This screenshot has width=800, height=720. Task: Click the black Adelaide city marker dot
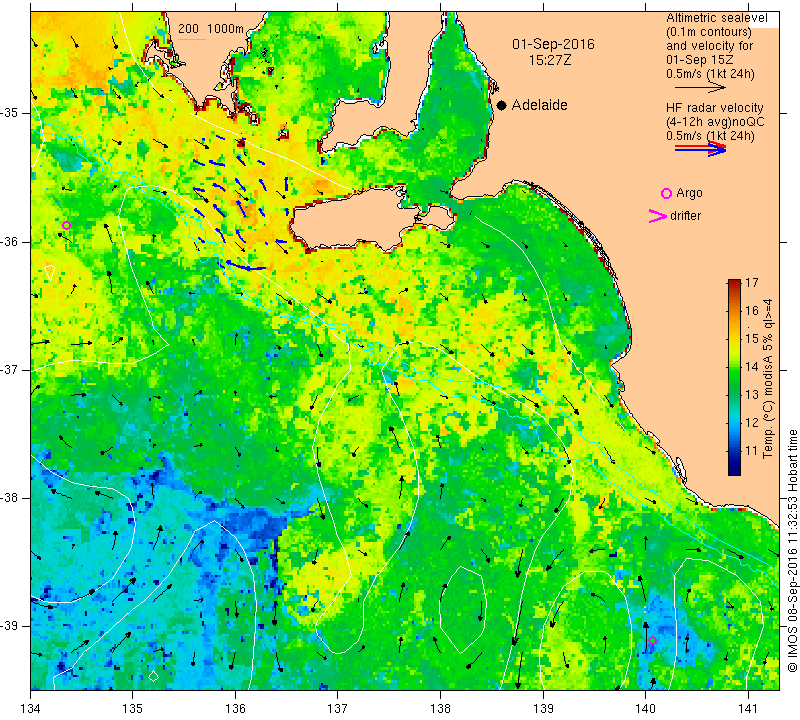[502, 105]
